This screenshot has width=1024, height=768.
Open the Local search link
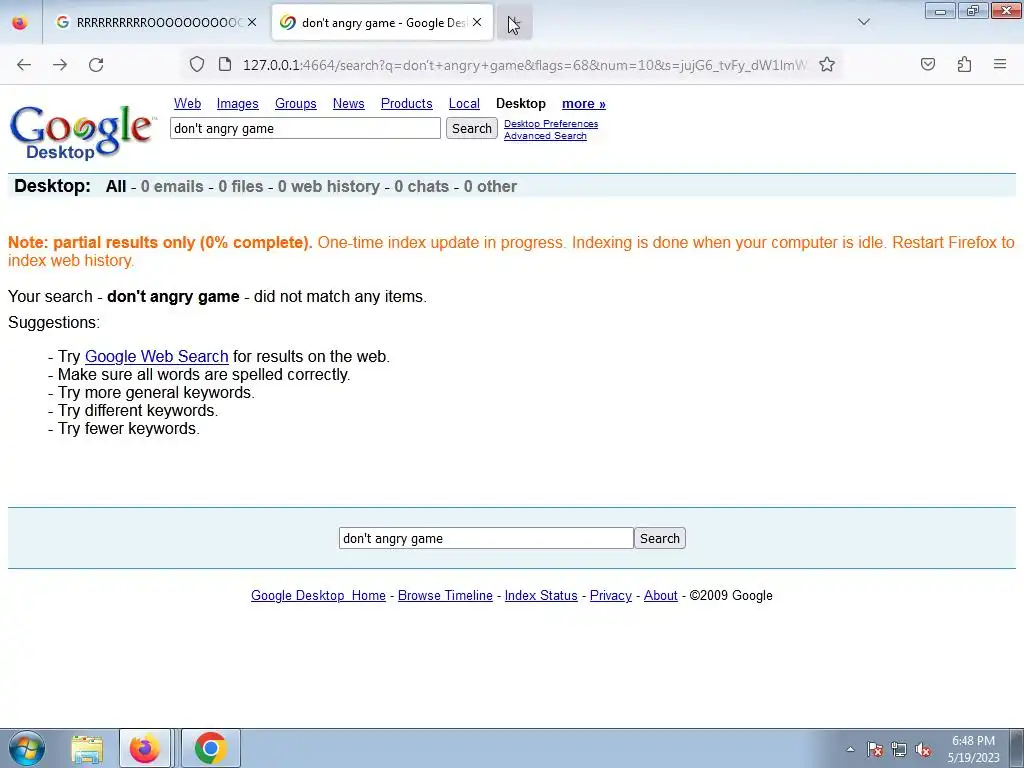464,104
